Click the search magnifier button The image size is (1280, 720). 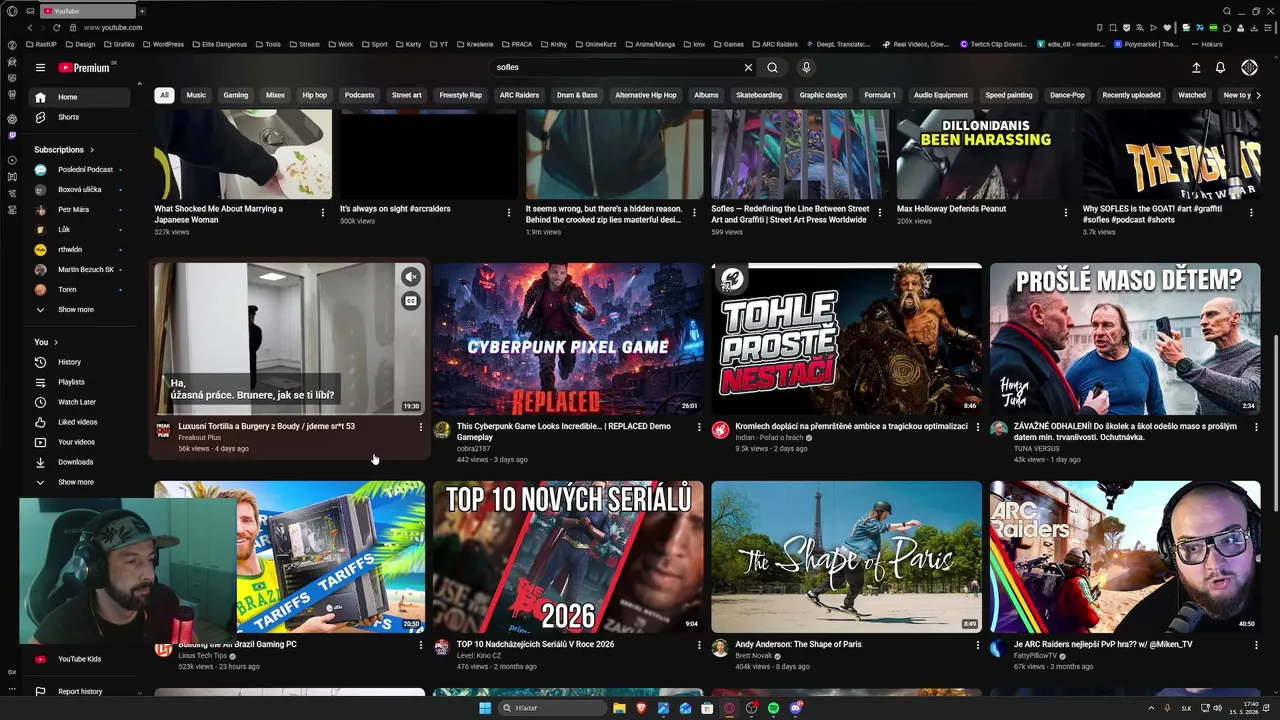(x=772, y=68)
